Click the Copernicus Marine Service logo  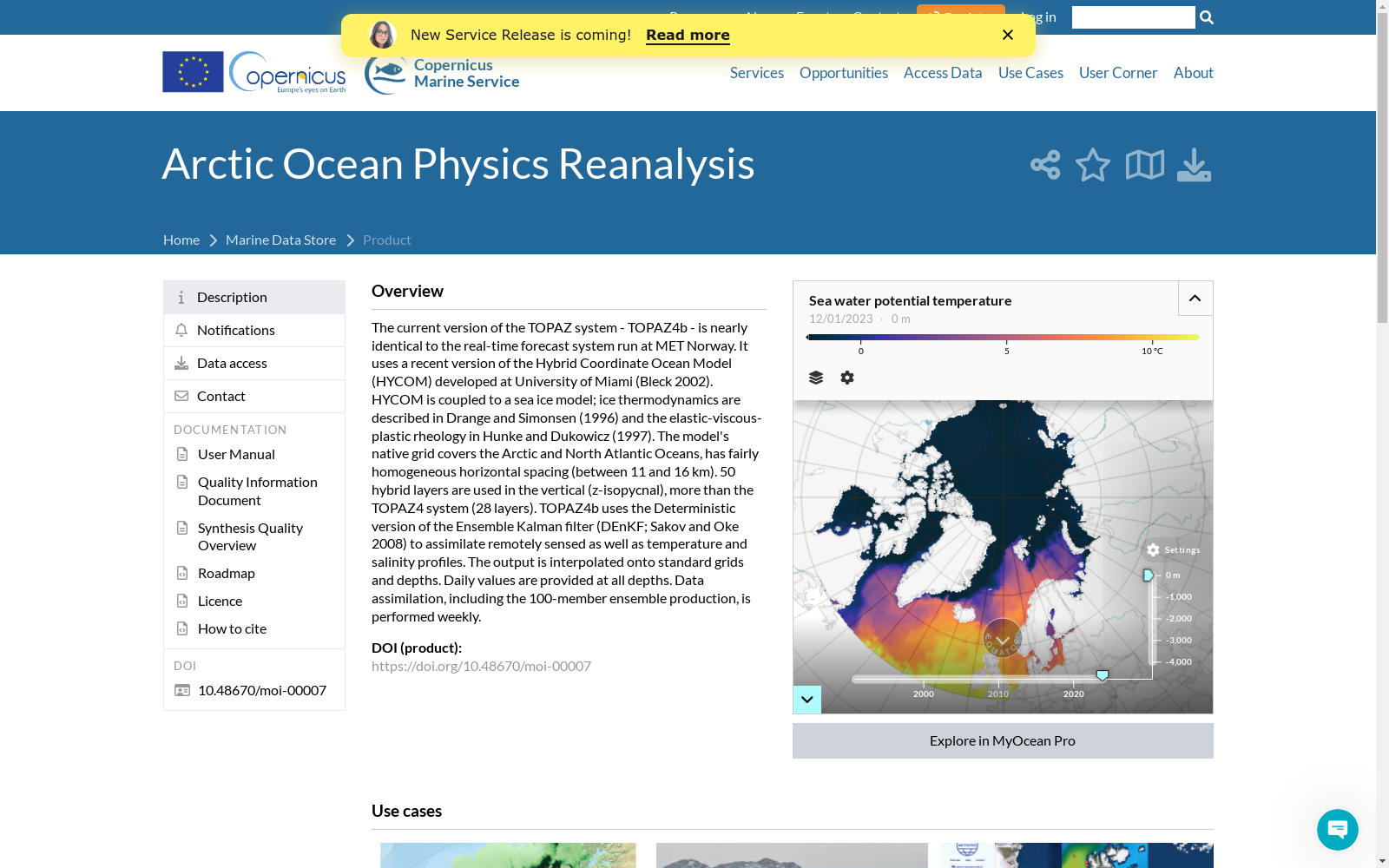[x=442, y=73]
